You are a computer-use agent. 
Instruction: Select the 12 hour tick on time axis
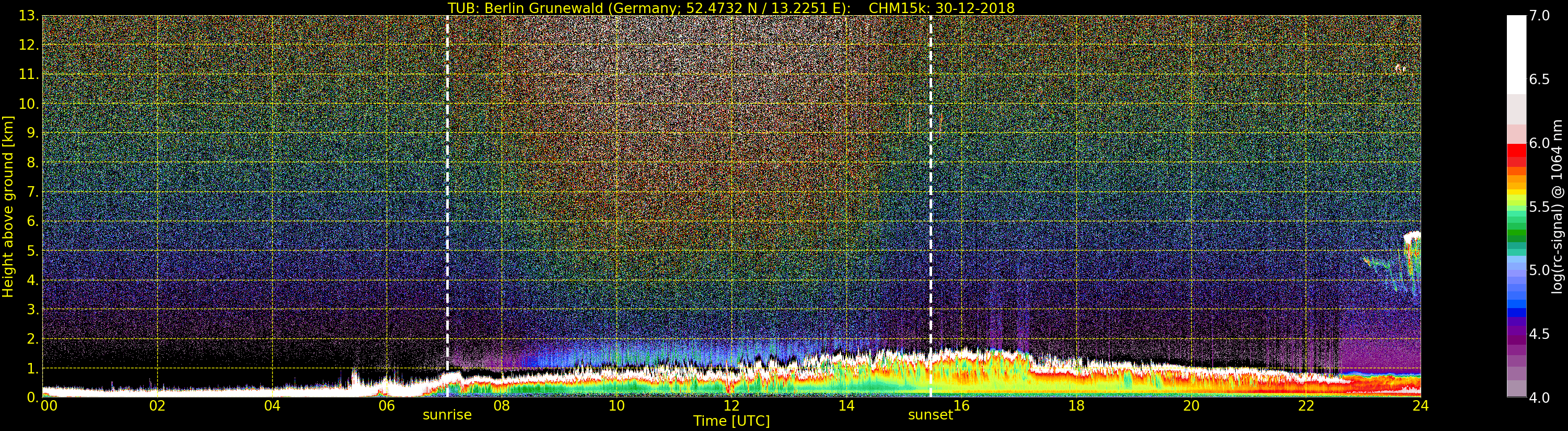[x=731, y=406]
